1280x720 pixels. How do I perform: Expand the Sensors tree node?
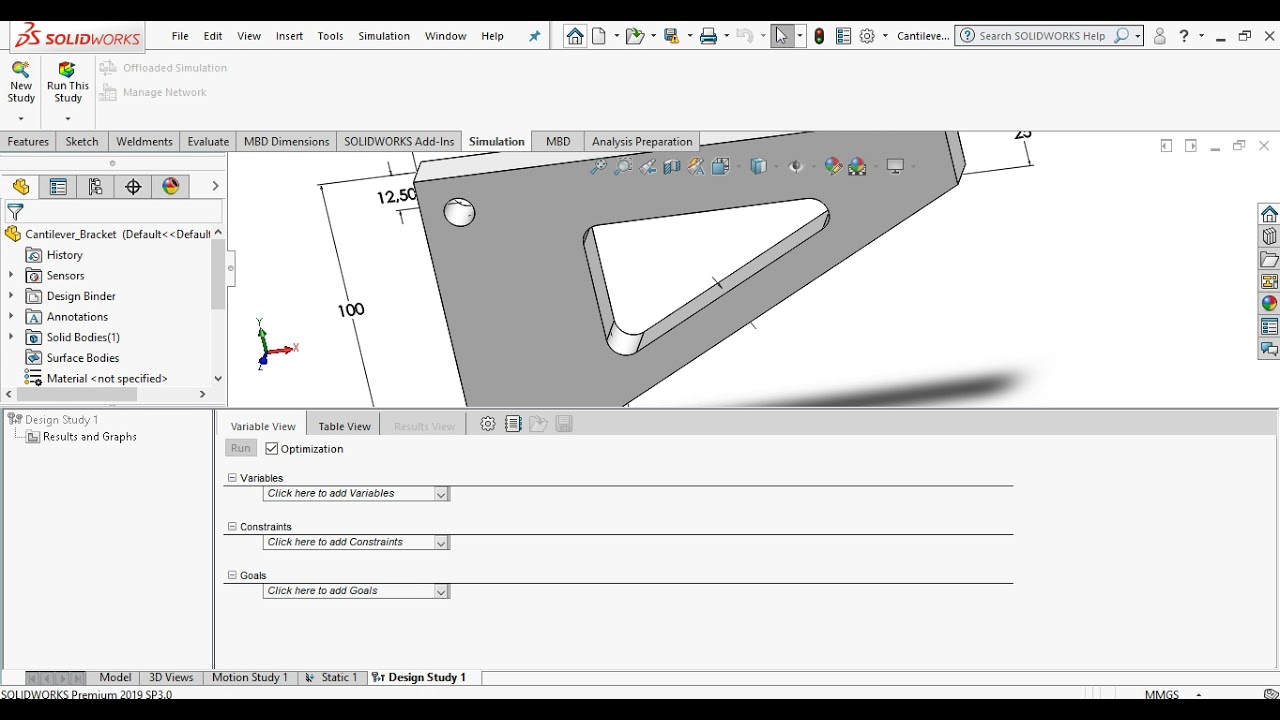(x=11, y=275)
